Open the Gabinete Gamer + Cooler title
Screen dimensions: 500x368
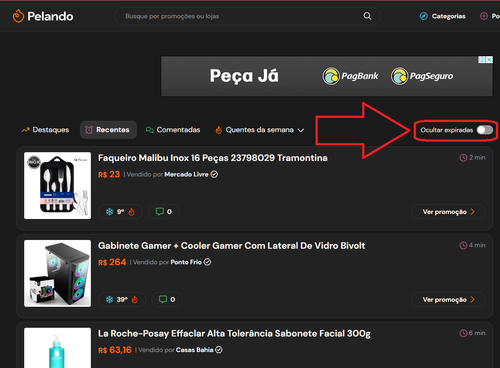point(232,246)
